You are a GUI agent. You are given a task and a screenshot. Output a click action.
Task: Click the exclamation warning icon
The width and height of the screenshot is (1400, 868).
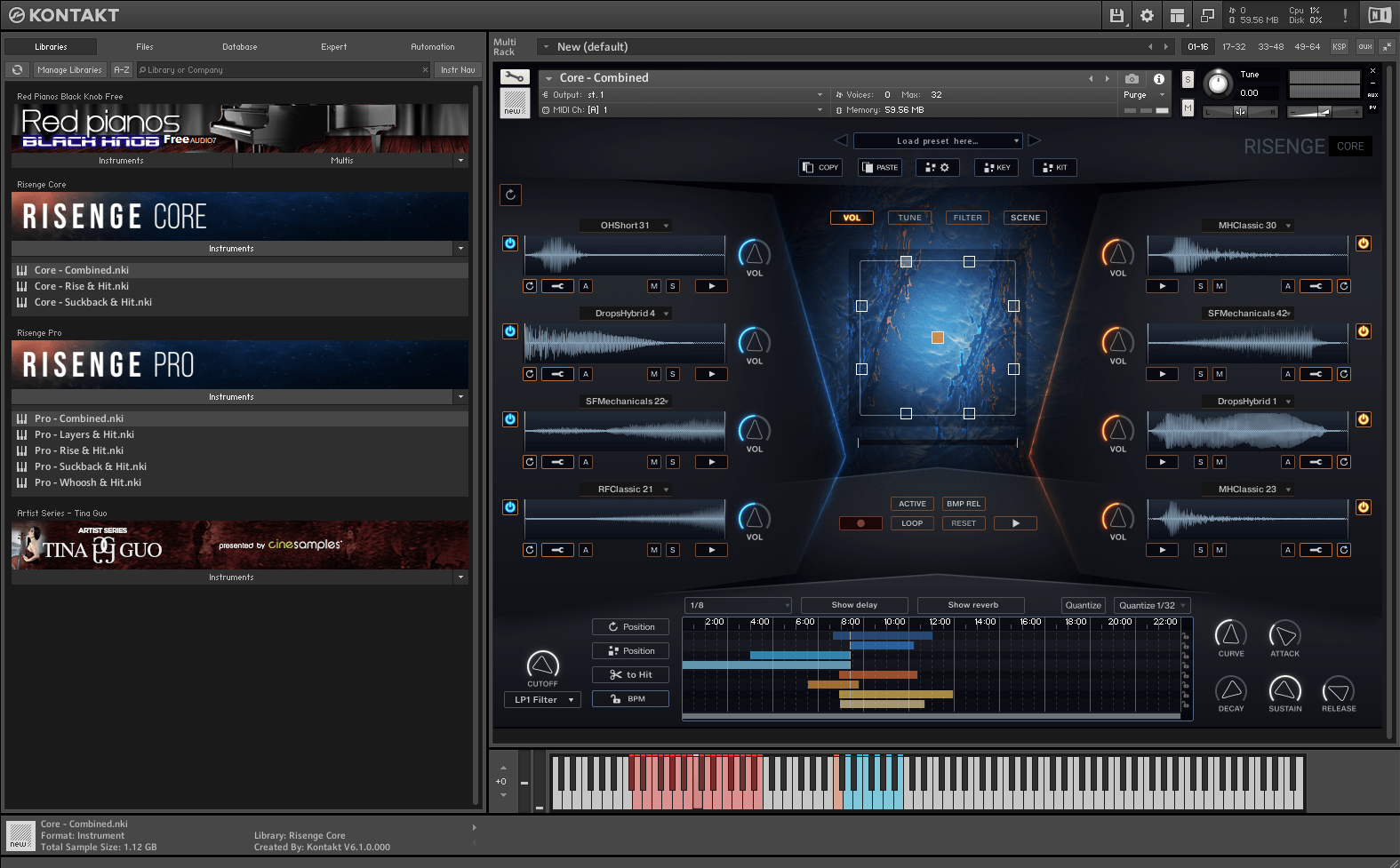point(1345,15)
